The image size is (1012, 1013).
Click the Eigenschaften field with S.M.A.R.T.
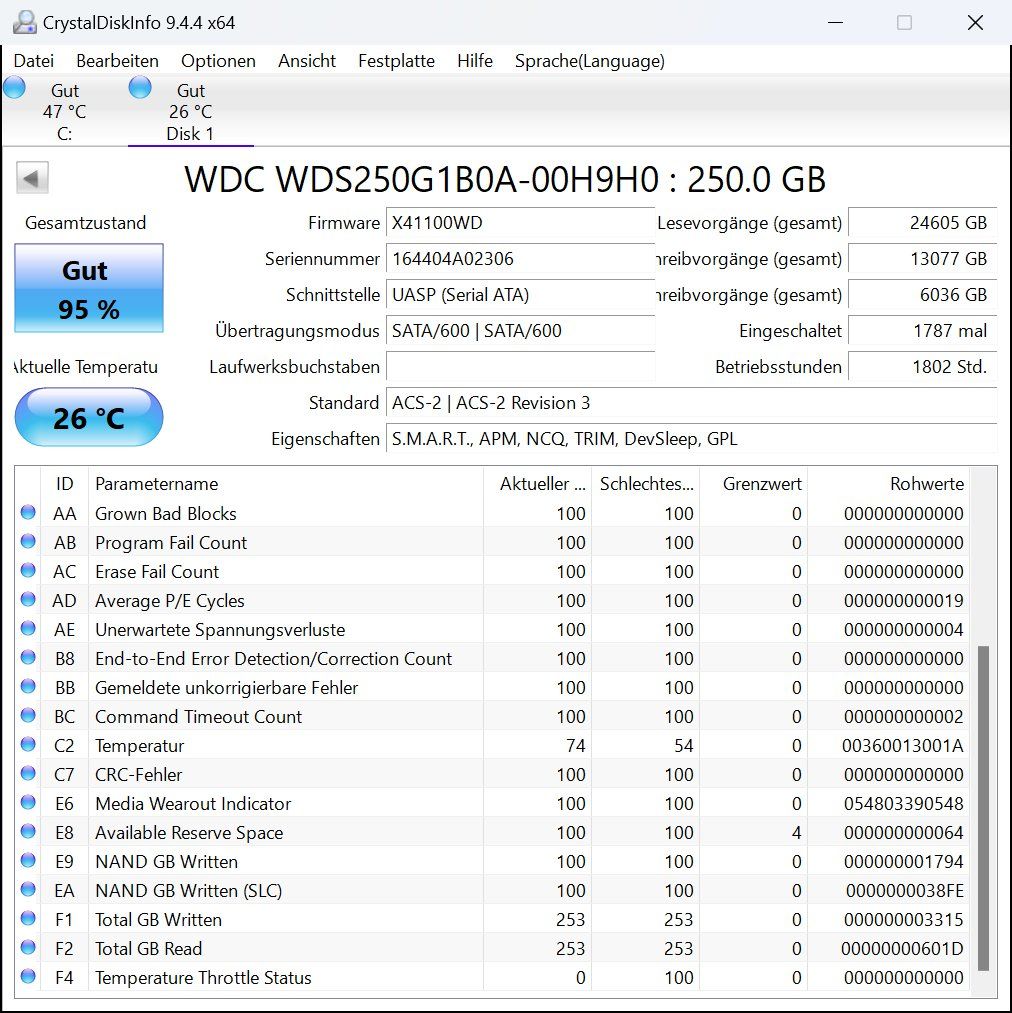[691, 439]
